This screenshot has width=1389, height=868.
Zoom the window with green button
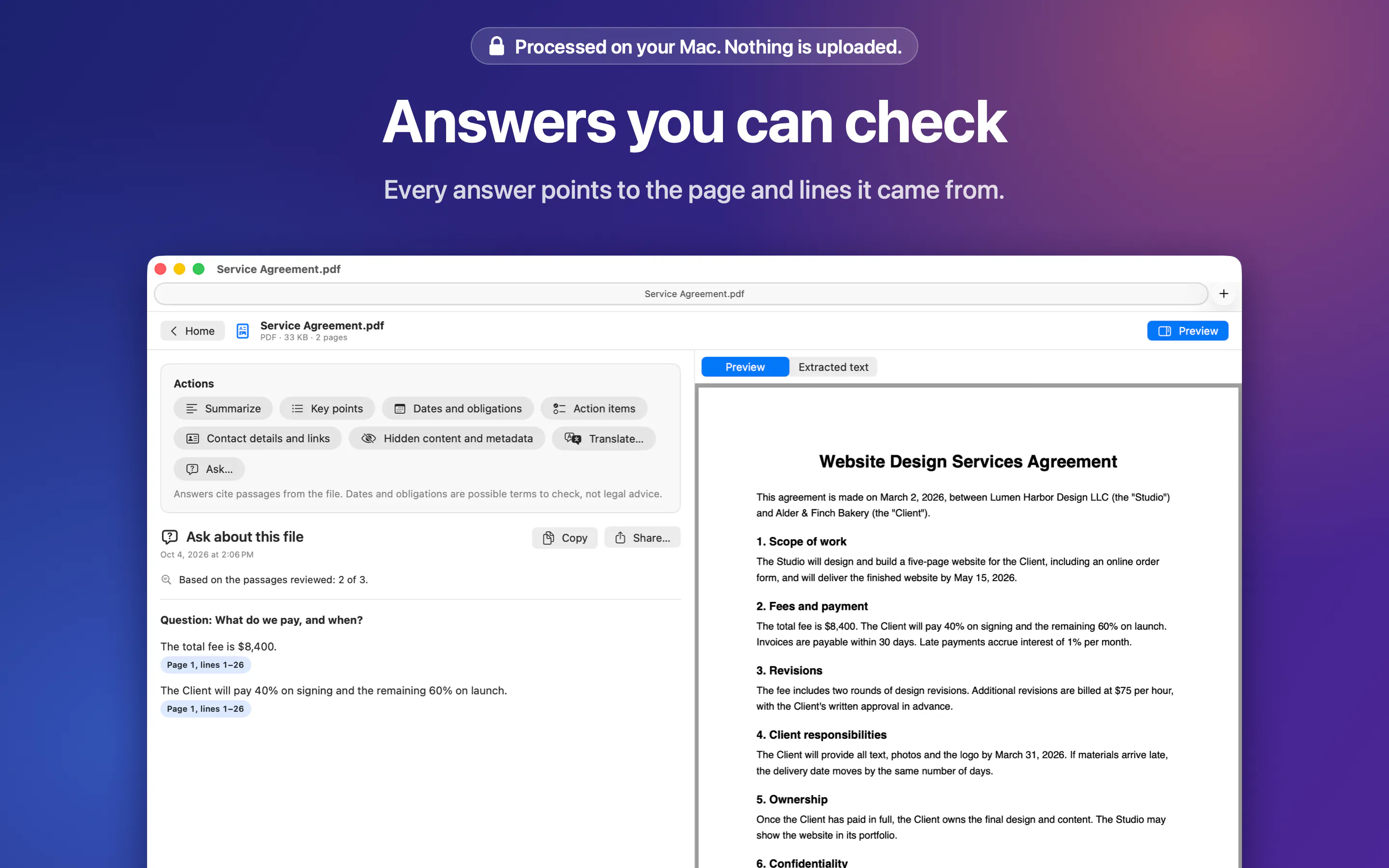click(x=199, y=269)
